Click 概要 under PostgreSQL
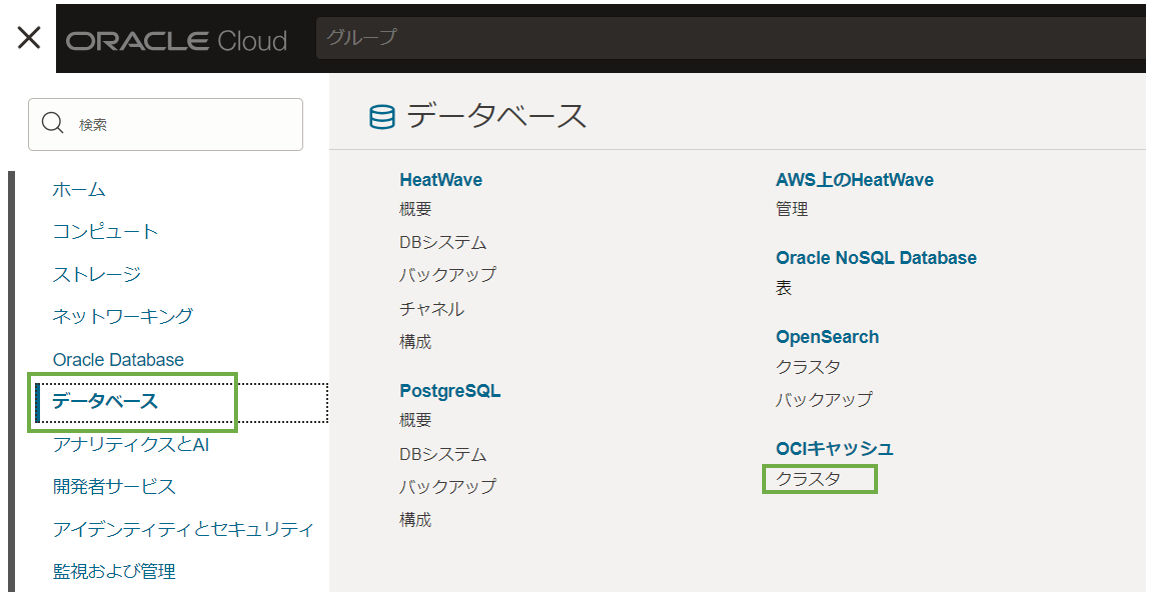This screenshot has width=1153, height=593. (x=415, y=420)
